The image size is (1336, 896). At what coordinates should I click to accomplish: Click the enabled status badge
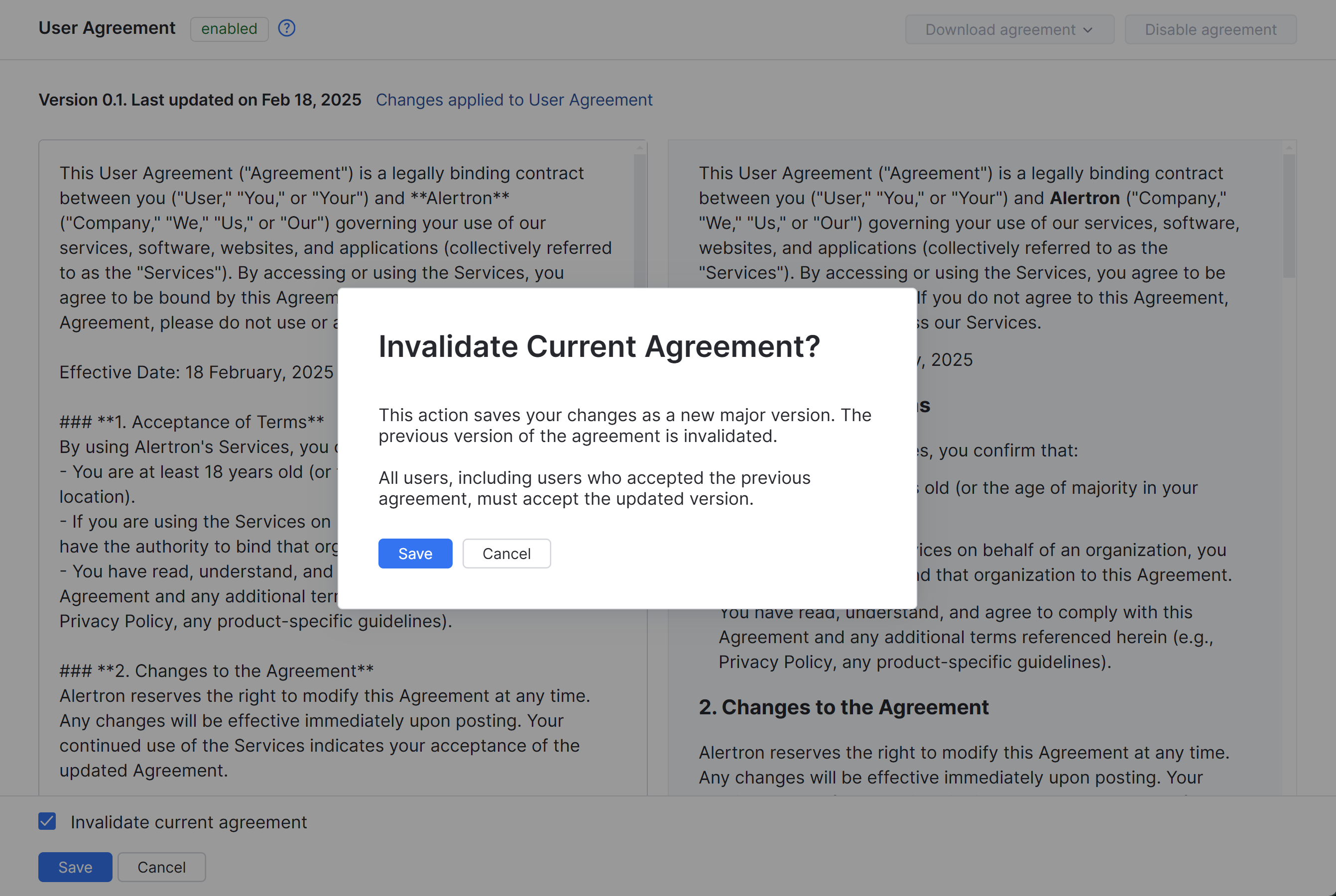coord(229,28)
